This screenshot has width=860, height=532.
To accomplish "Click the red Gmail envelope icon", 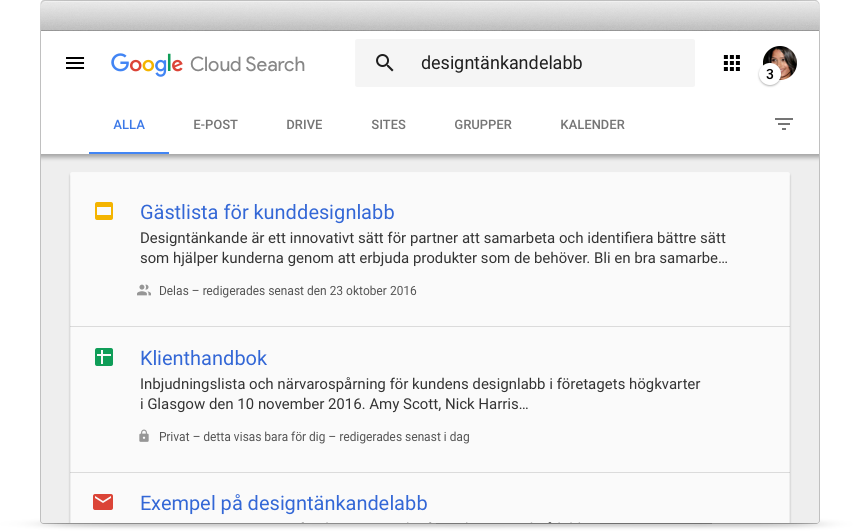I will (x=103, y=502).
